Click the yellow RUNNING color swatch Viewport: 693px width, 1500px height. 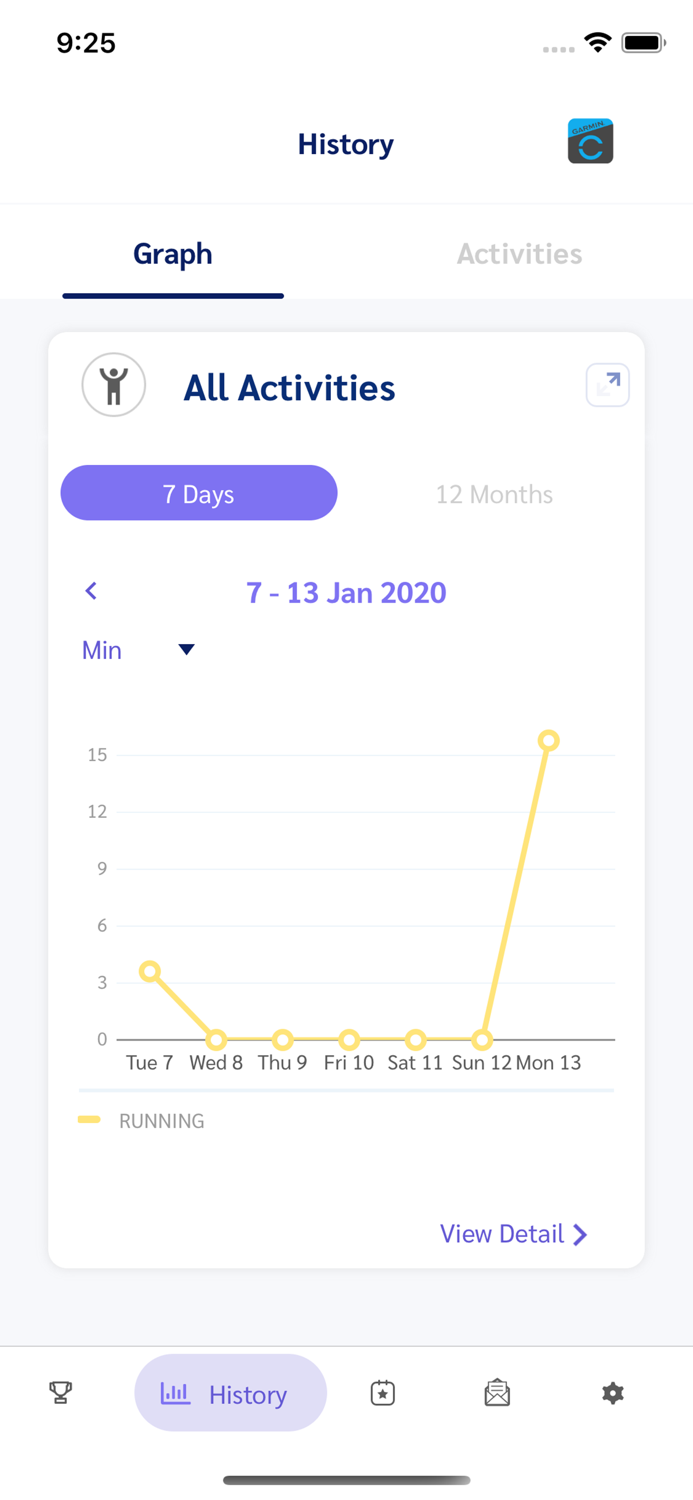89,1121
